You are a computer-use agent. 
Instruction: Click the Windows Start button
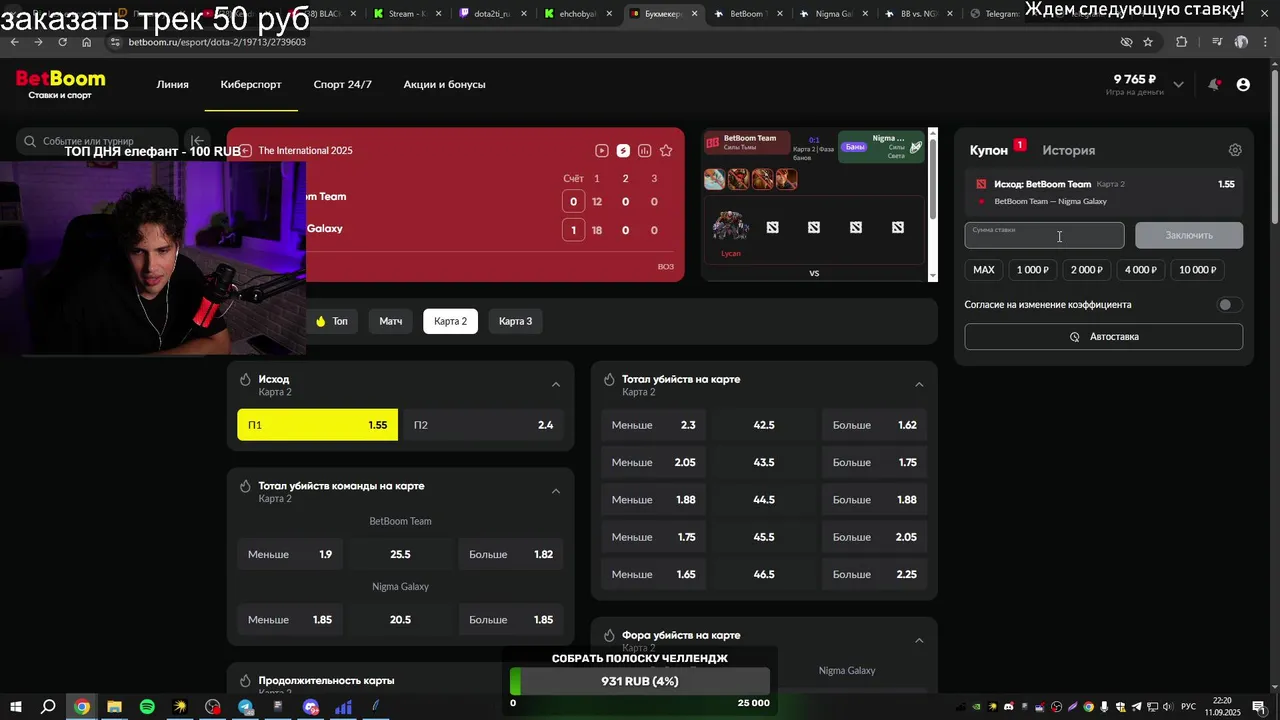pyautogui.click(x=16, y=707)
